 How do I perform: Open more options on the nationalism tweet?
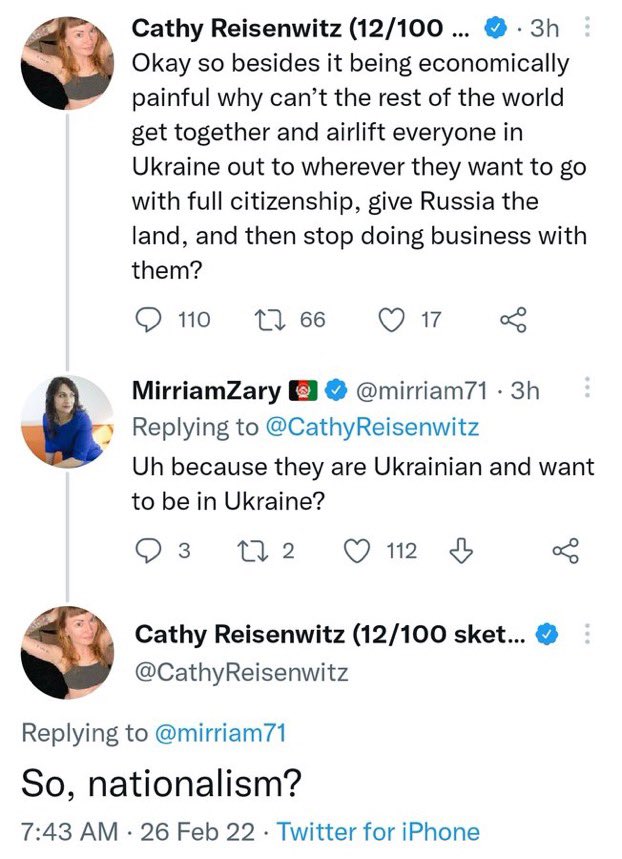click(x=587, y=634)
